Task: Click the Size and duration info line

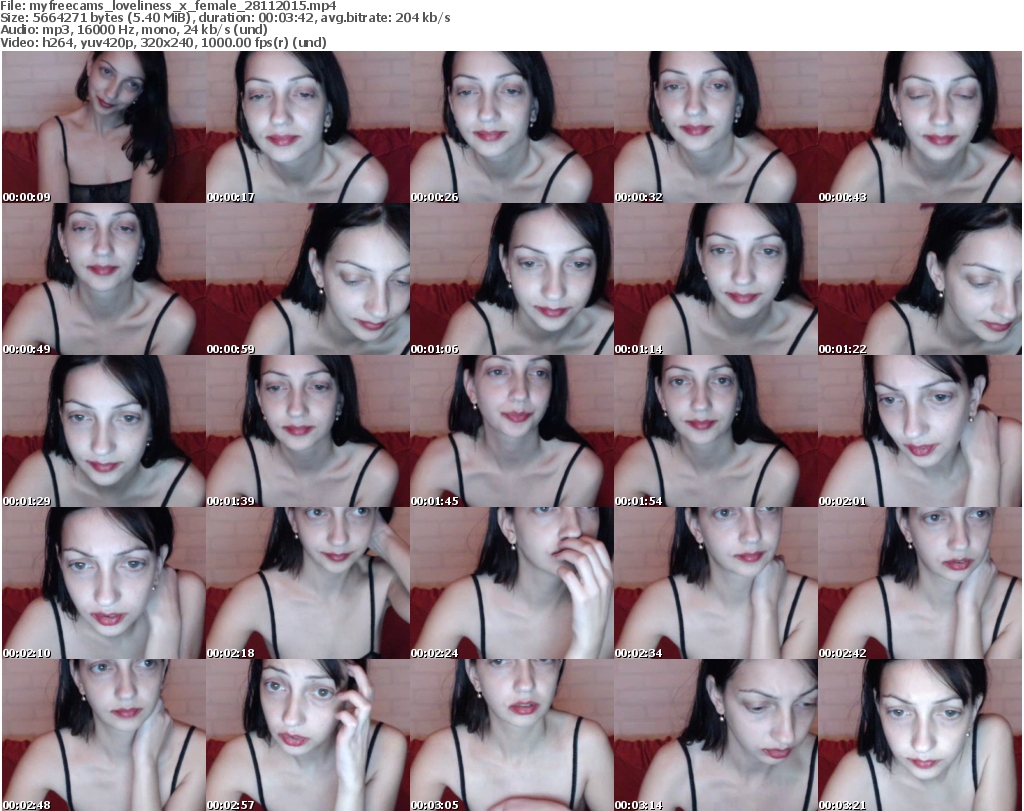Action: [225, 18]
